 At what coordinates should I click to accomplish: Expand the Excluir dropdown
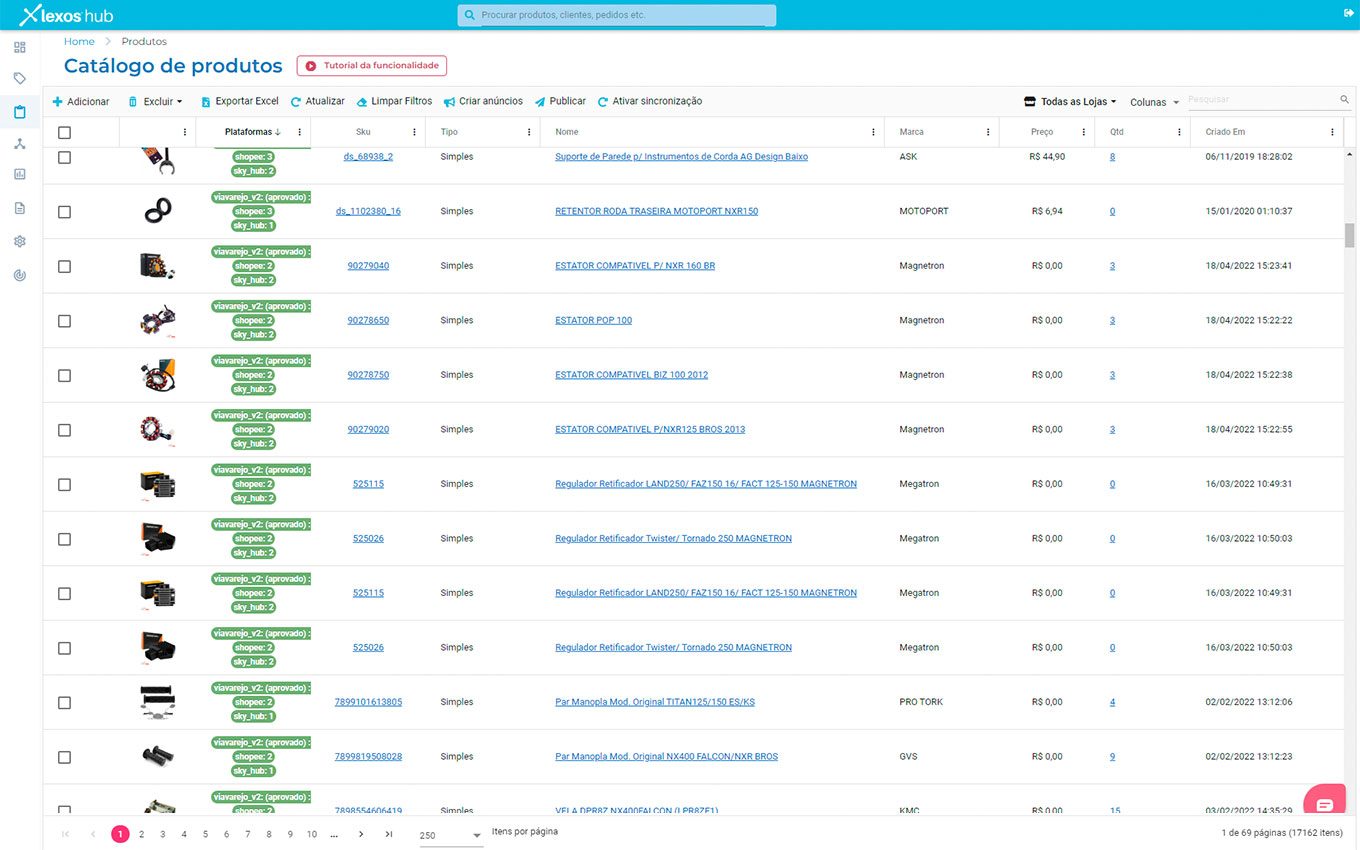[x=155, y=102]
